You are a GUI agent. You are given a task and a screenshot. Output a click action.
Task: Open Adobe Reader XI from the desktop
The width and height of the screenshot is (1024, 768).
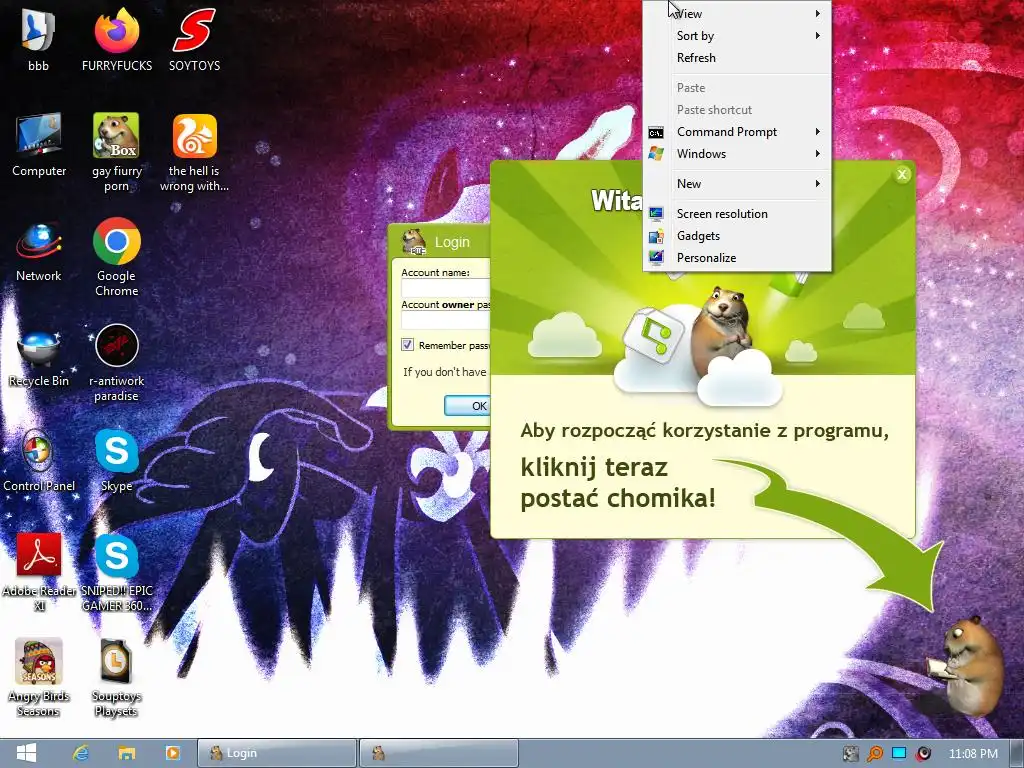(39, 573)
